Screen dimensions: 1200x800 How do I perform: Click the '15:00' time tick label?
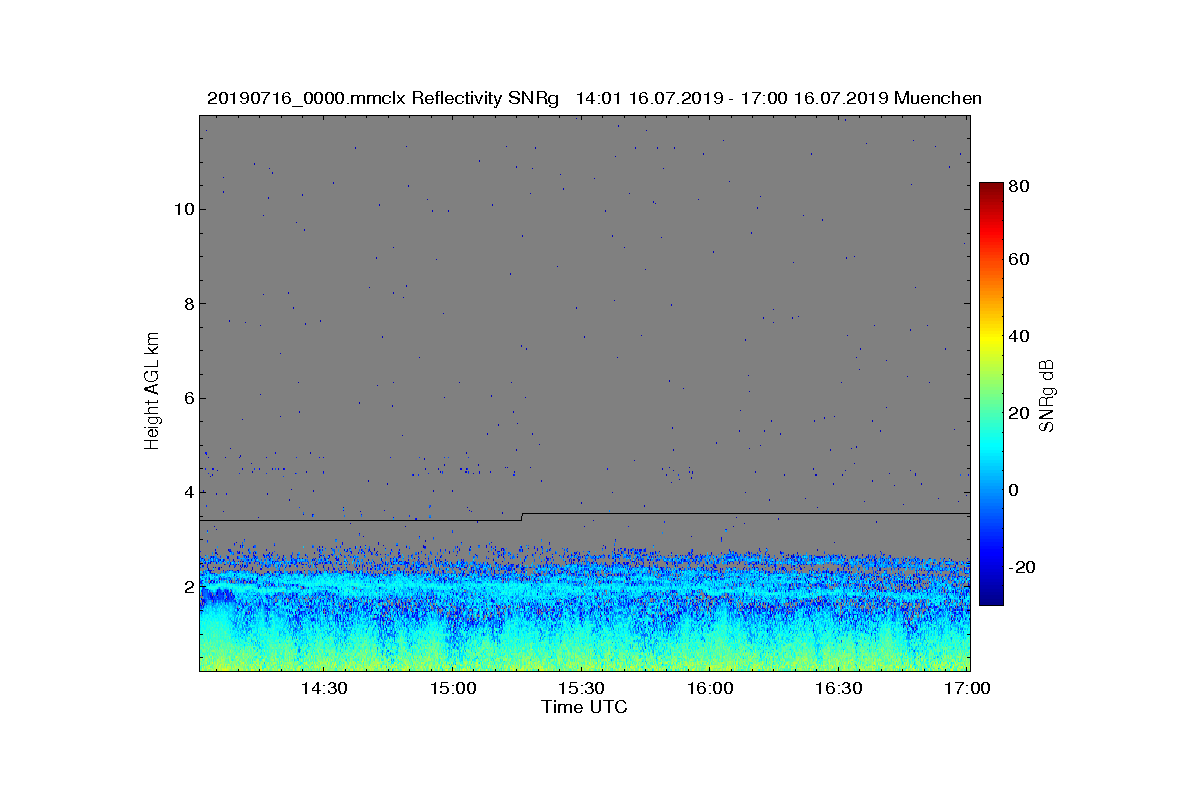[452, 688]
